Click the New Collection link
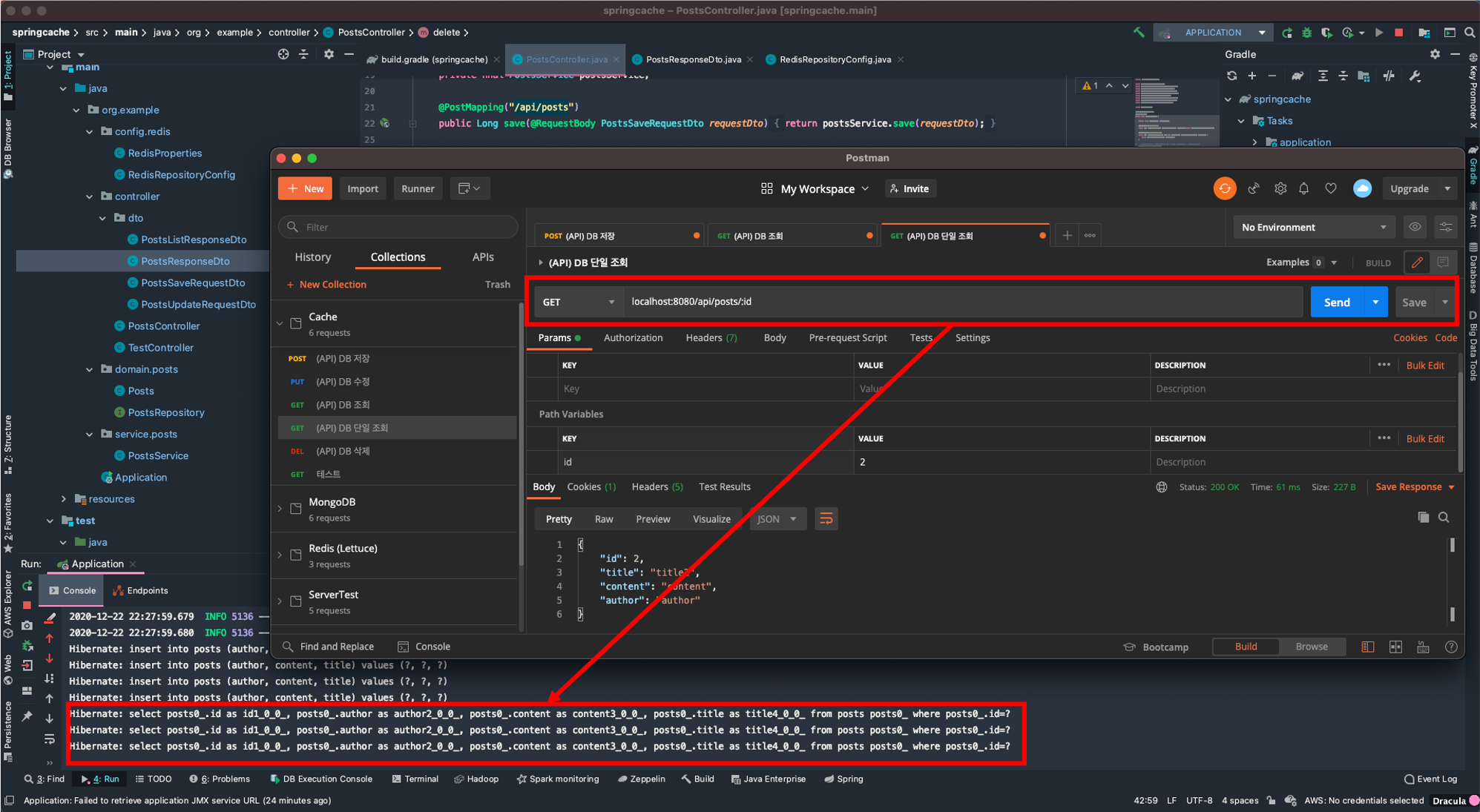This screenshot has width=1480, height=812. pos(332,284)
